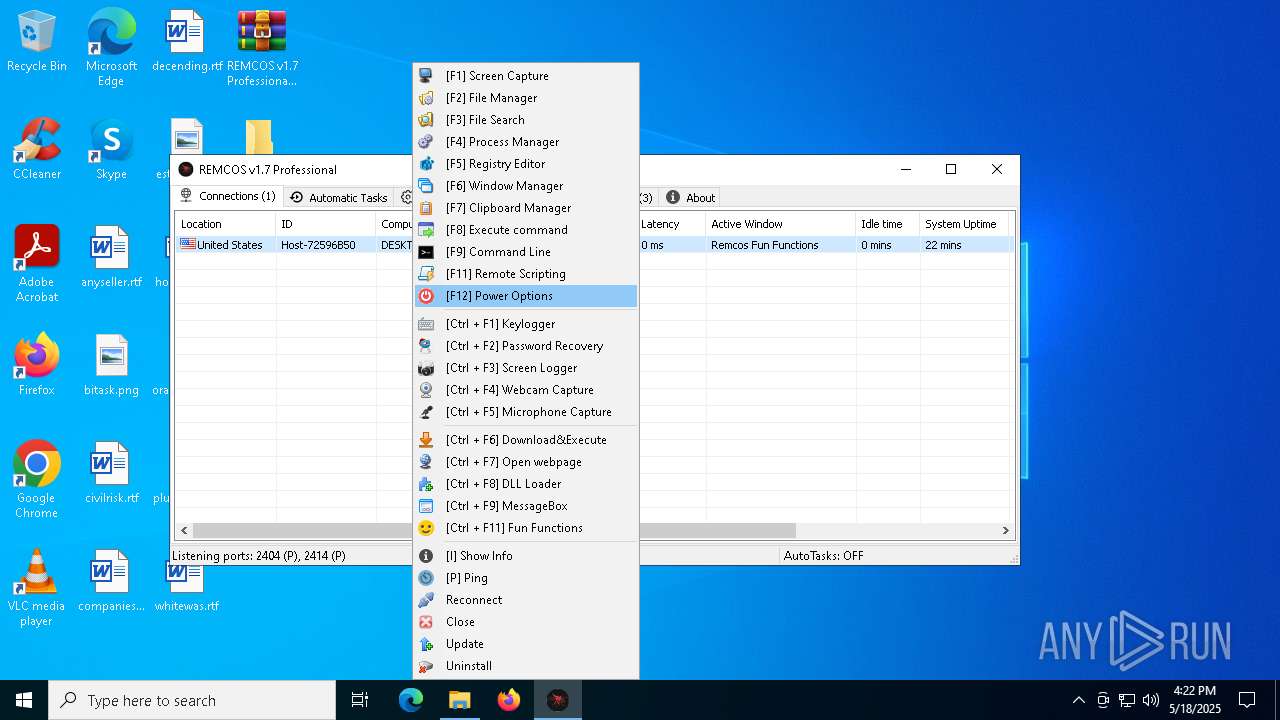
Task: Click the red Close connection icon
Action: point(426,622)
